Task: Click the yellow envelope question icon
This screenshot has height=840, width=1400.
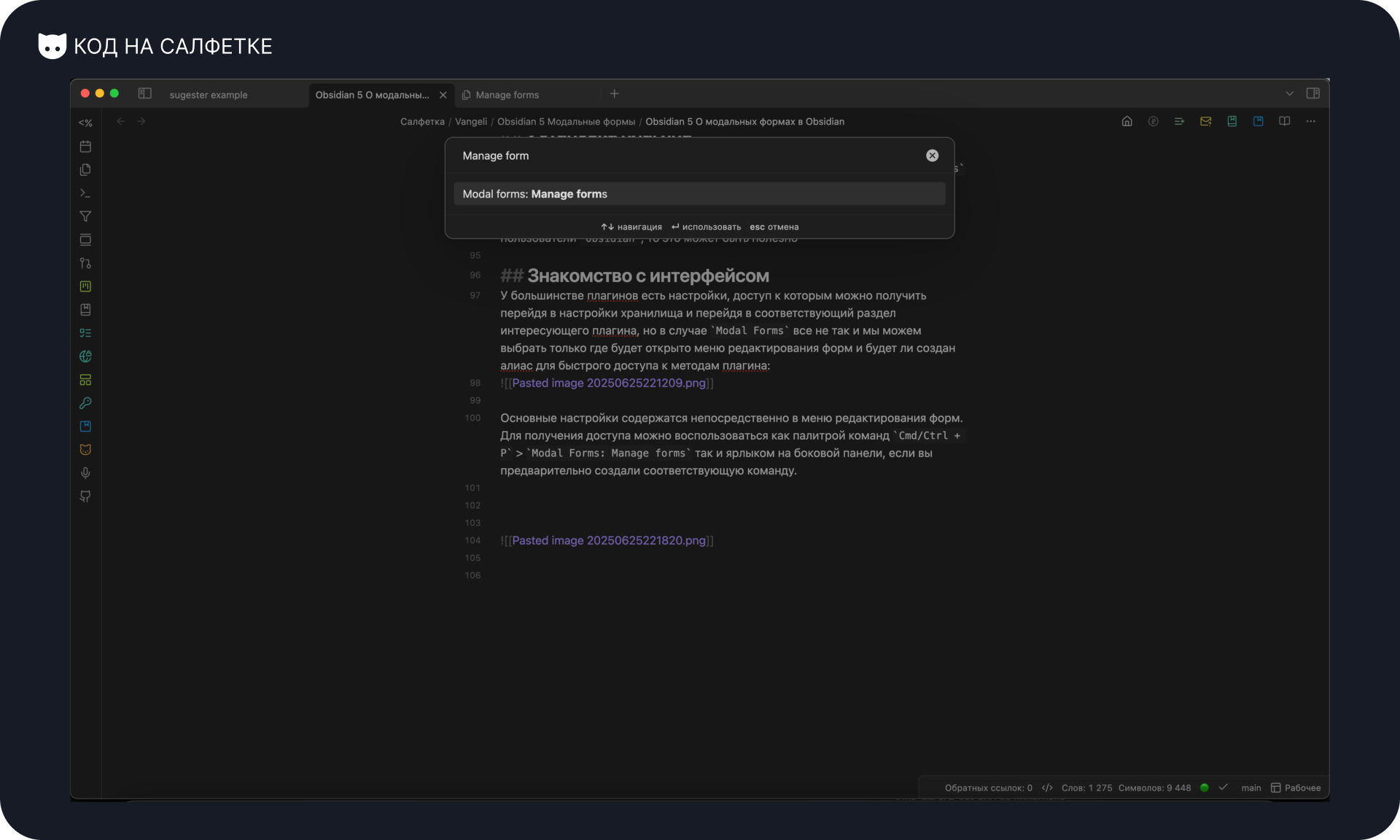Action: [1206, 122]
